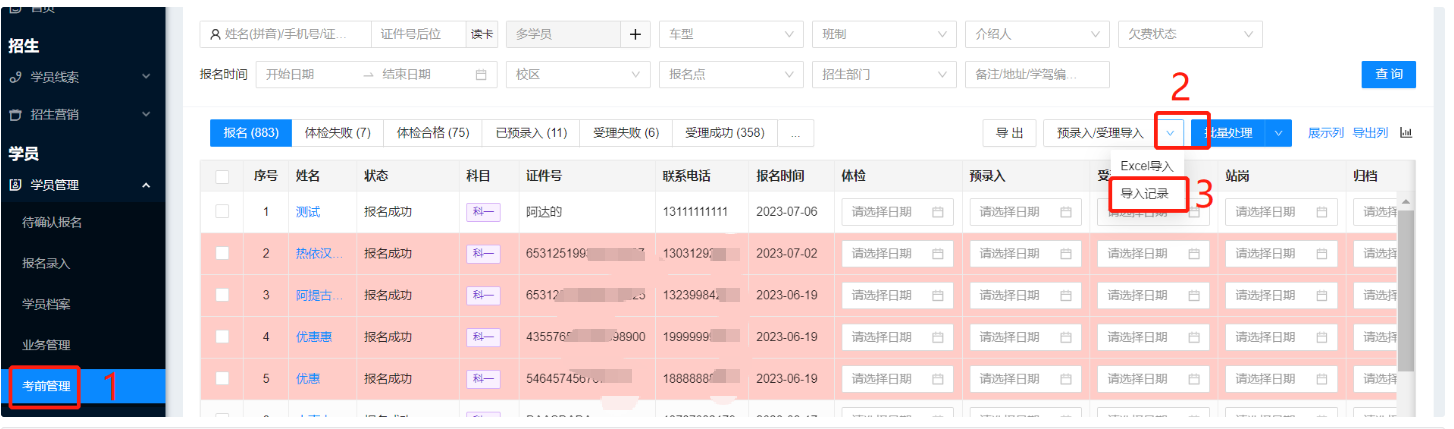Viewport: 1454px width, 429px height.
Task: Click the 学员线索 sidebar icon
Action: [14, 77]
